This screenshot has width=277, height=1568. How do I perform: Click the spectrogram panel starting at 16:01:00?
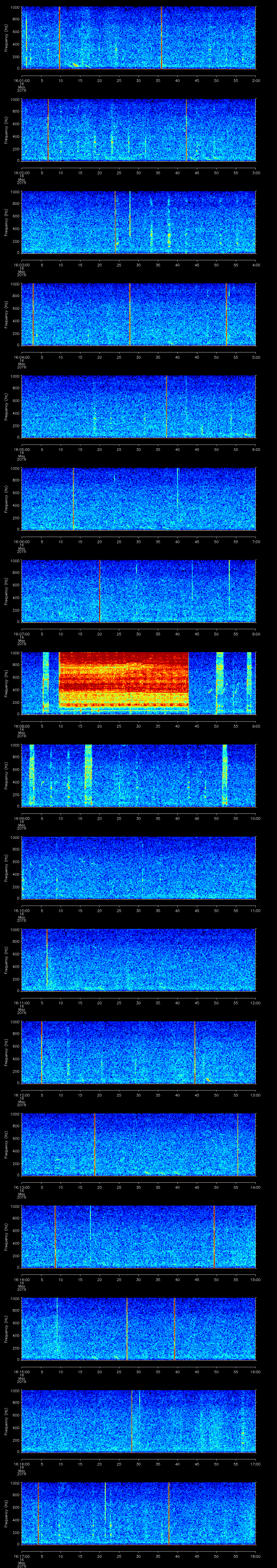click(138, 38)
